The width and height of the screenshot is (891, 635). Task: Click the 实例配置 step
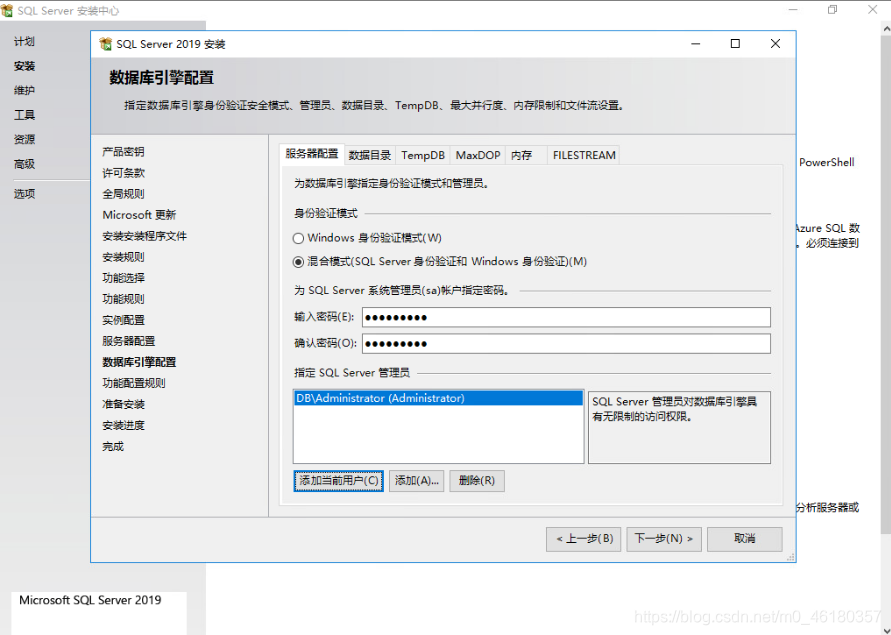(123, 320)
